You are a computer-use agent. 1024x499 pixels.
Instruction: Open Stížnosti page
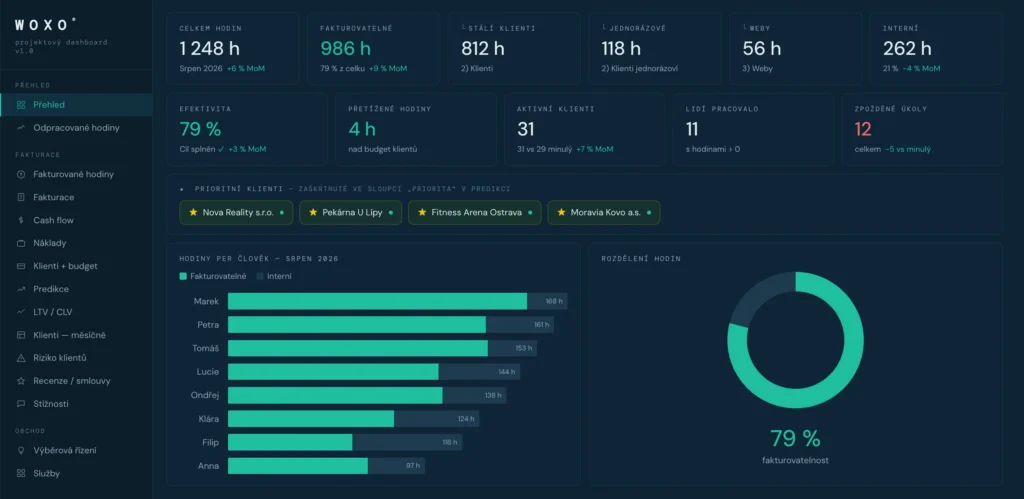coord(76,404)
